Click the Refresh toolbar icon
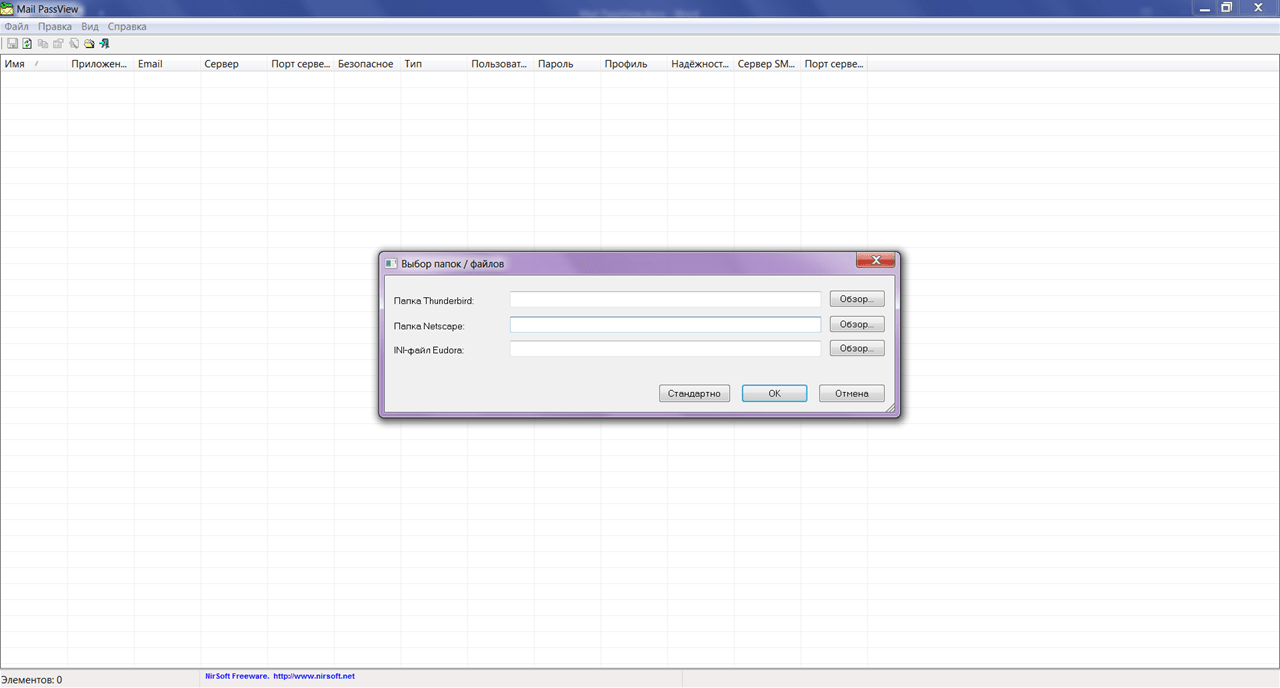1280x688 pixels. tap(28, 44)
